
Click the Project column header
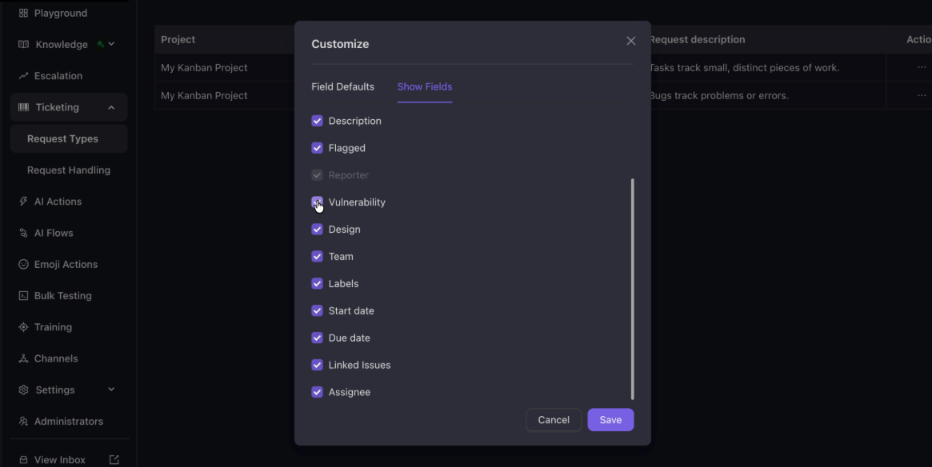point(178,40)
